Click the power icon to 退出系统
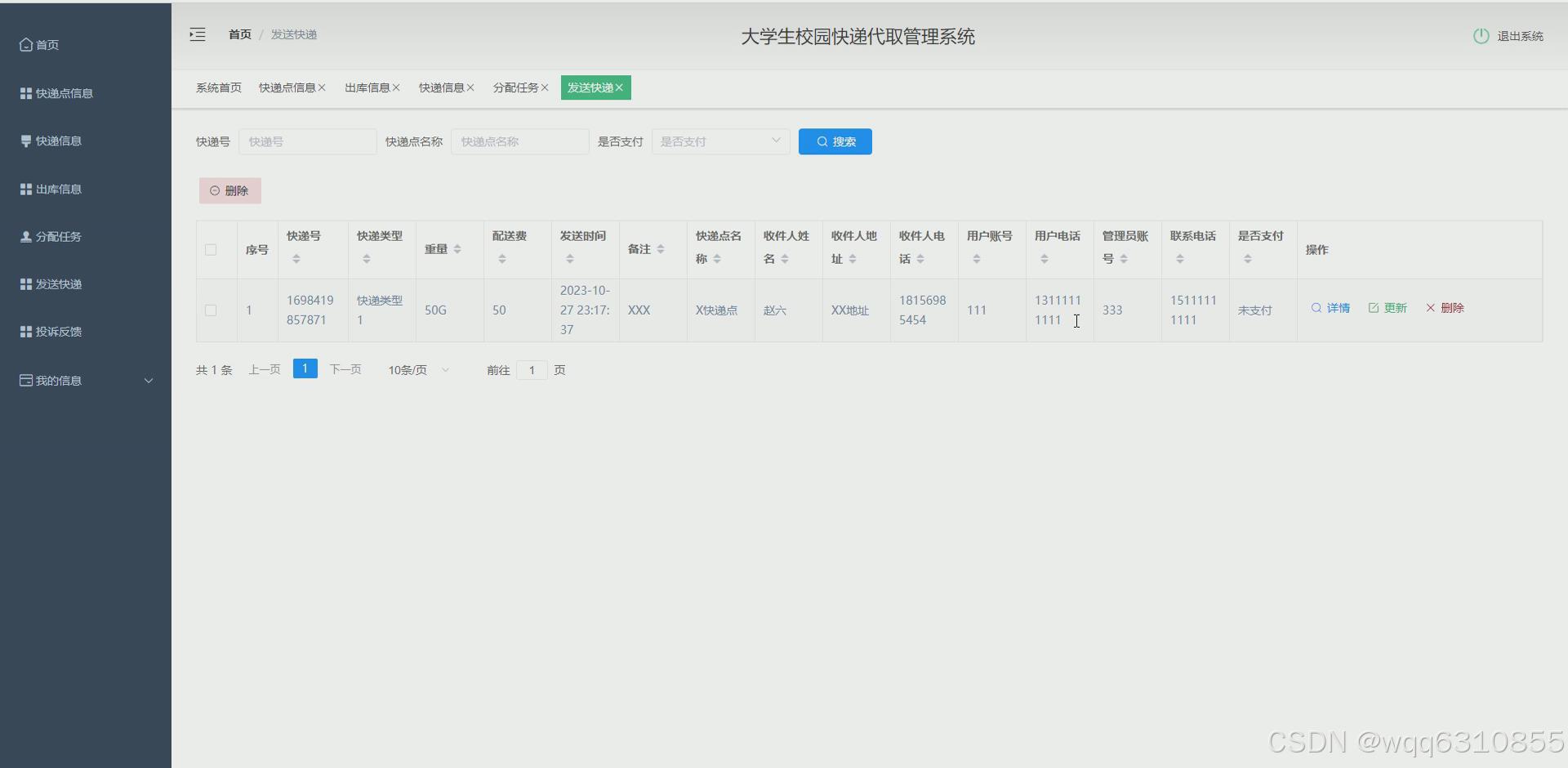The image size is (1568, 768). tap(1481, 35)
